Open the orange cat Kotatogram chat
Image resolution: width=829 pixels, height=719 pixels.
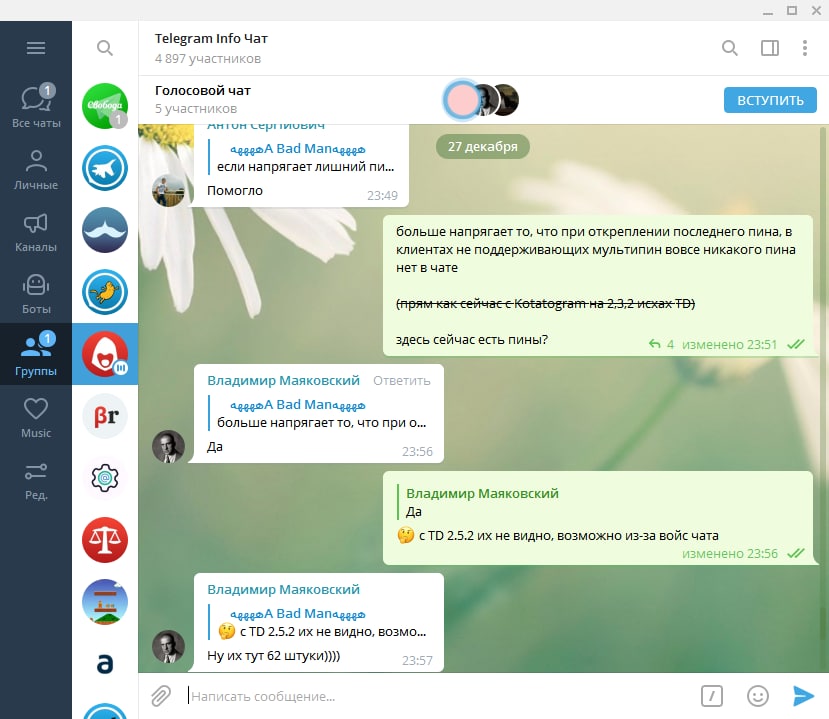point(105,292)
